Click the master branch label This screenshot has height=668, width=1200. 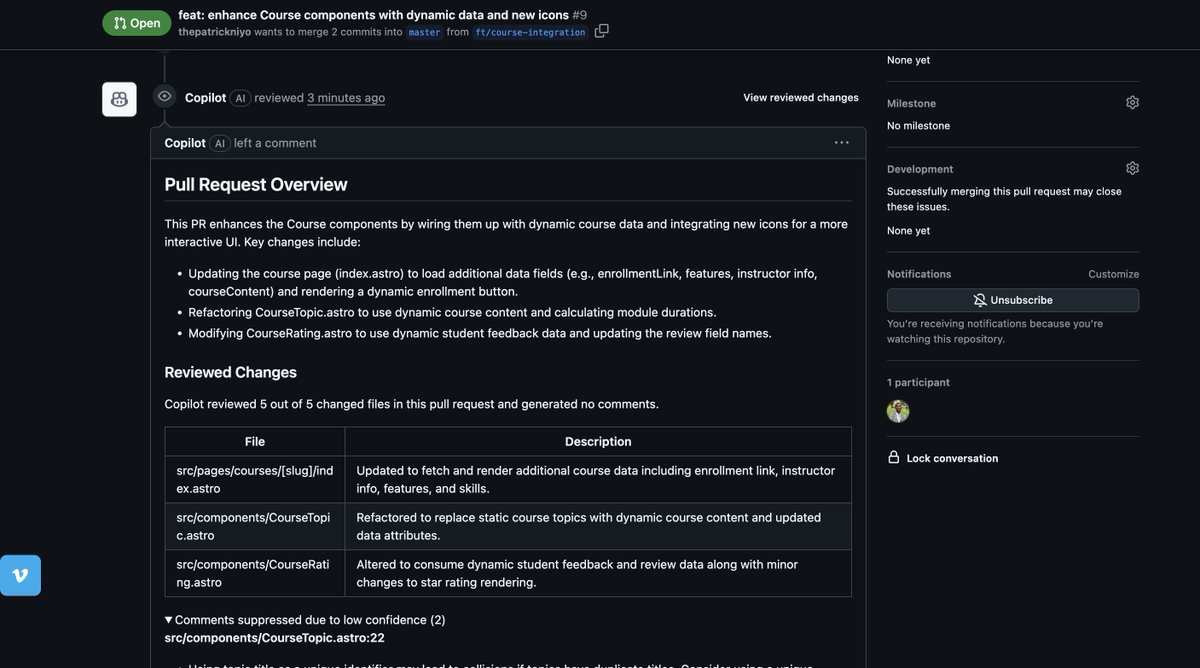424,32
